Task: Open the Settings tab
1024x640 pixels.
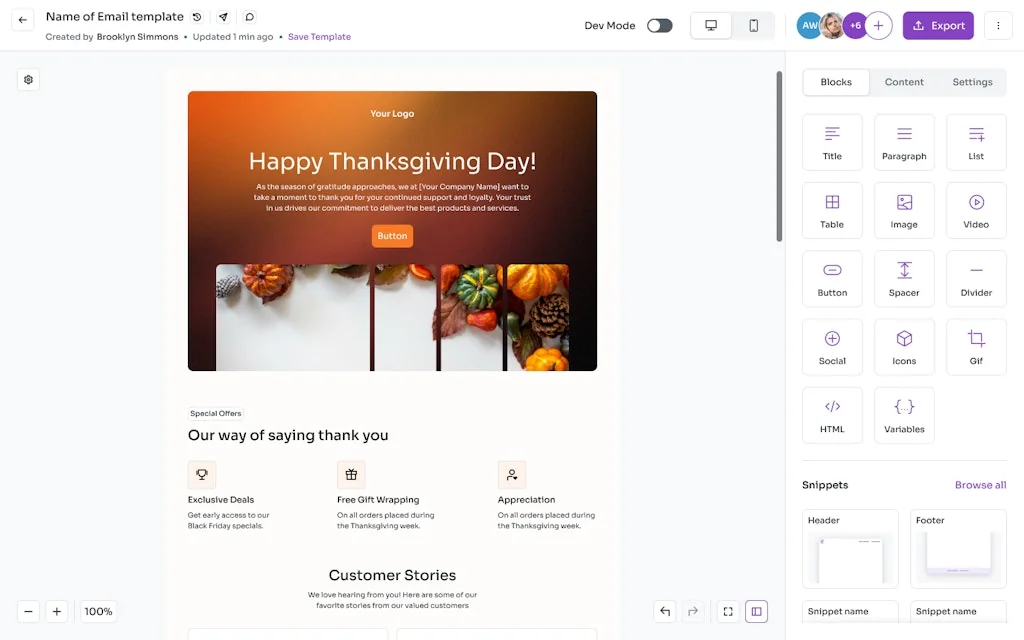Action: pos(972,82)
